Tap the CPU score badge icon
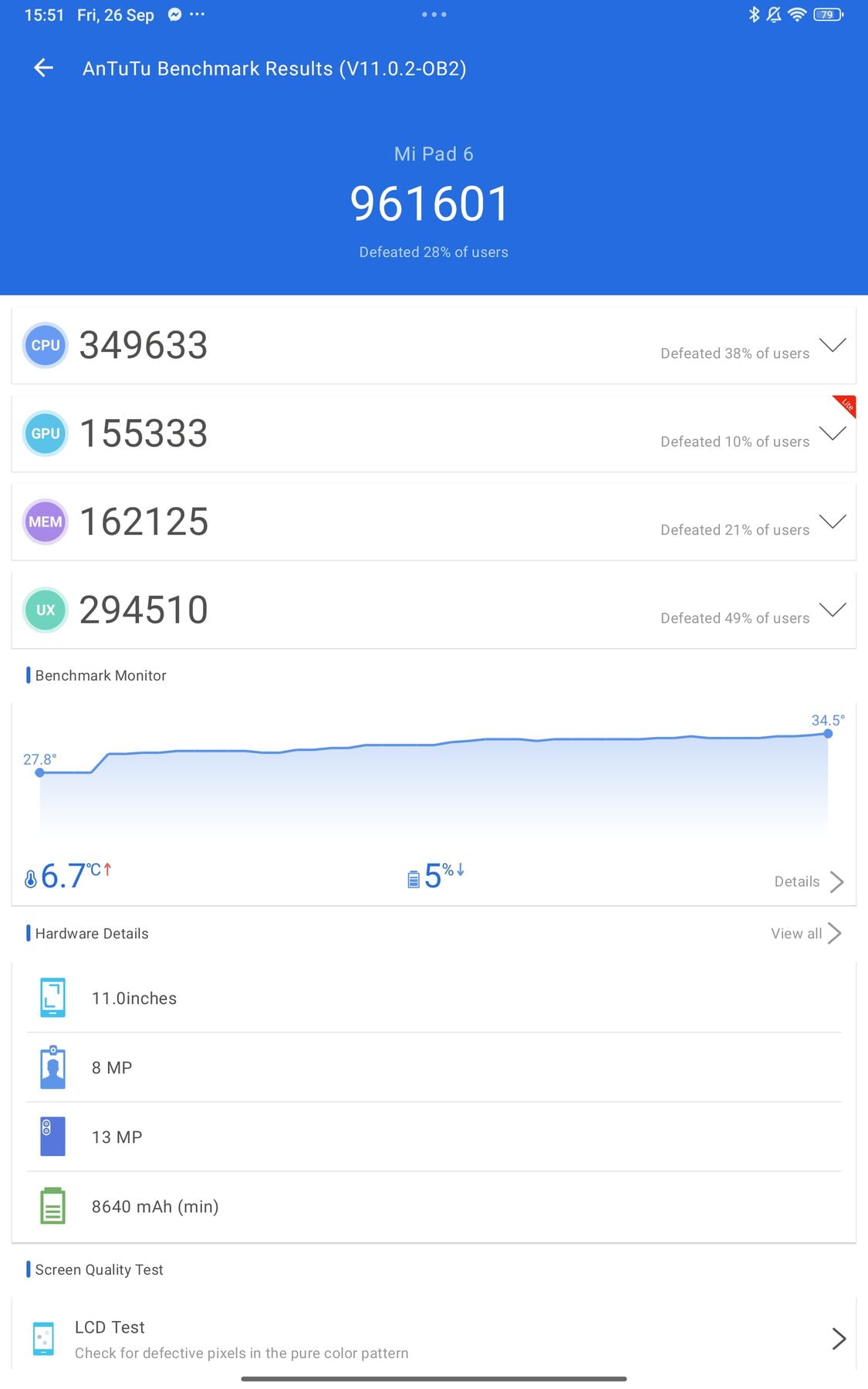The image size is (868, 1389). click(46, 345)
